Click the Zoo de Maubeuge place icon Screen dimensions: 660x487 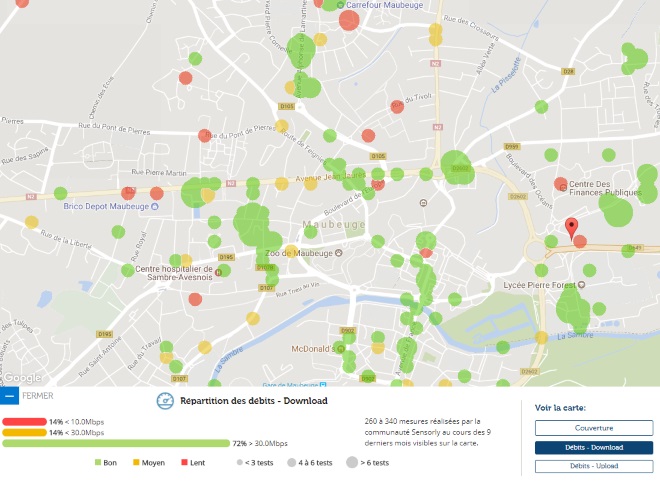(337, 252)
